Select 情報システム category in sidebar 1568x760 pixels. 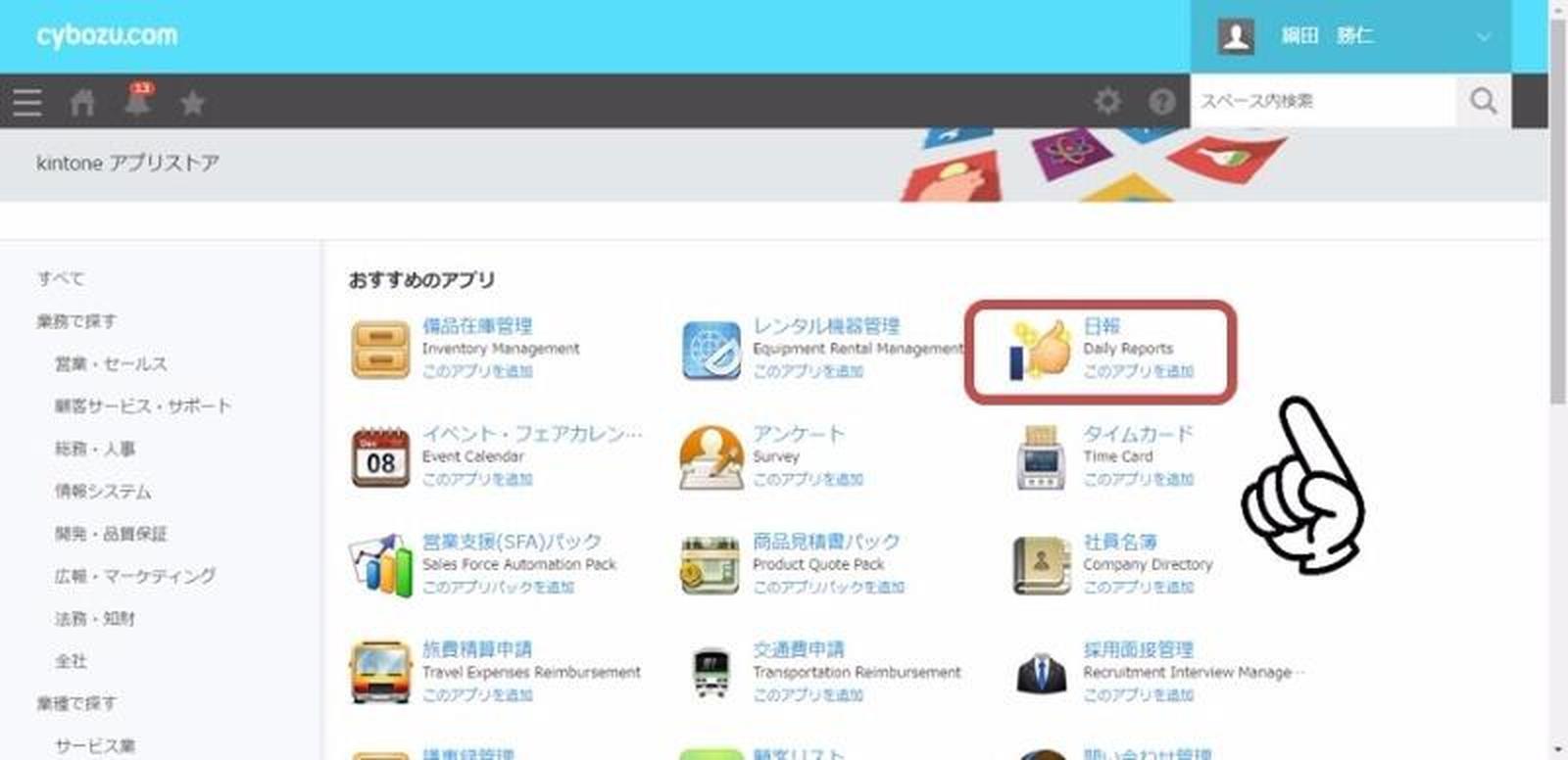103,491
